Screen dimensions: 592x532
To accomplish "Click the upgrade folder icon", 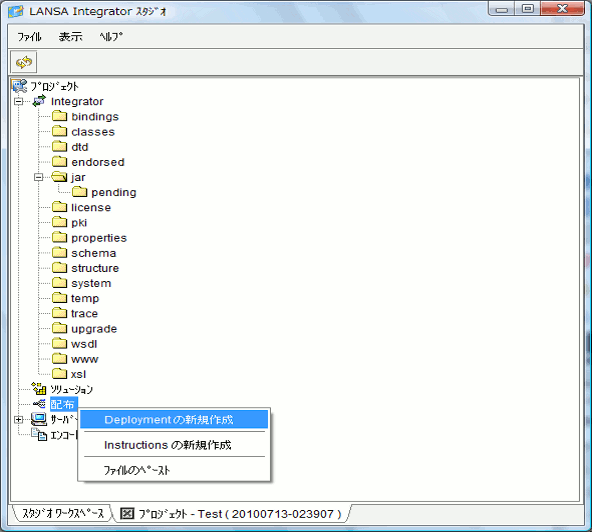I will [59, 328].
